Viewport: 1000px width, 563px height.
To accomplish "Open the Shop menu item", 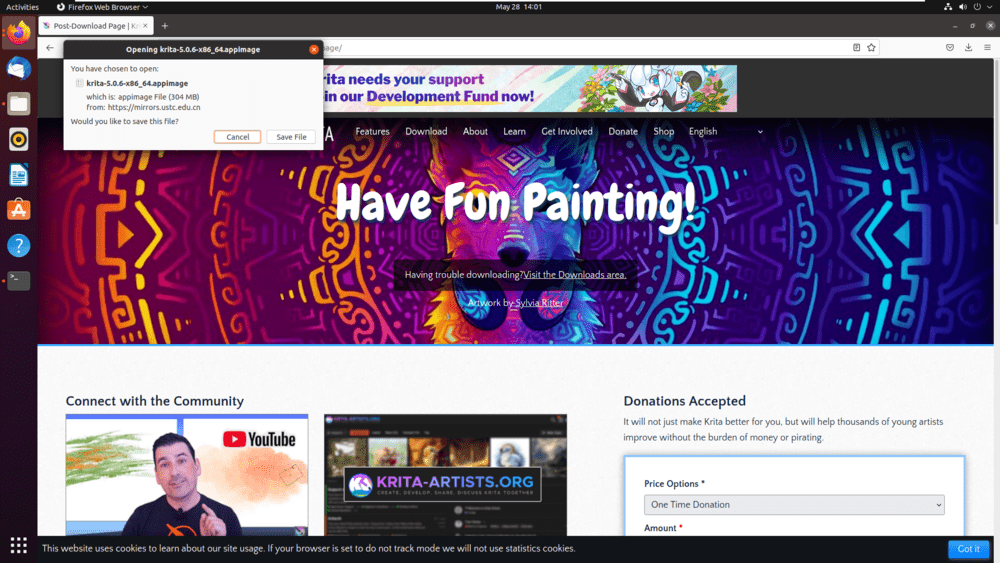I will [x=663, y=131].
